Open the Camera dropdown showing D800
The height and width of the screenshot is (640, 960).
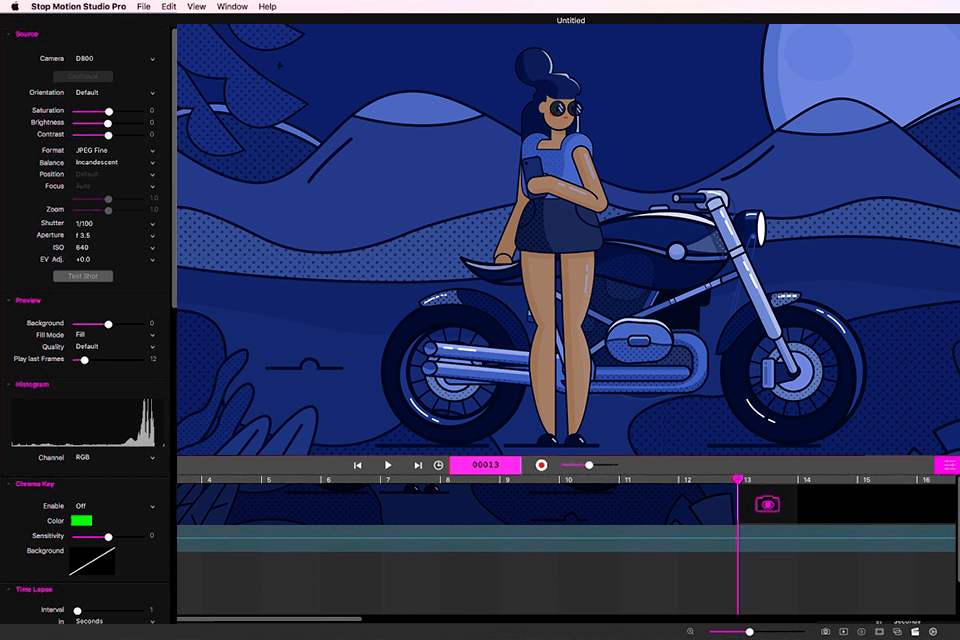click(x=110, y=58)
